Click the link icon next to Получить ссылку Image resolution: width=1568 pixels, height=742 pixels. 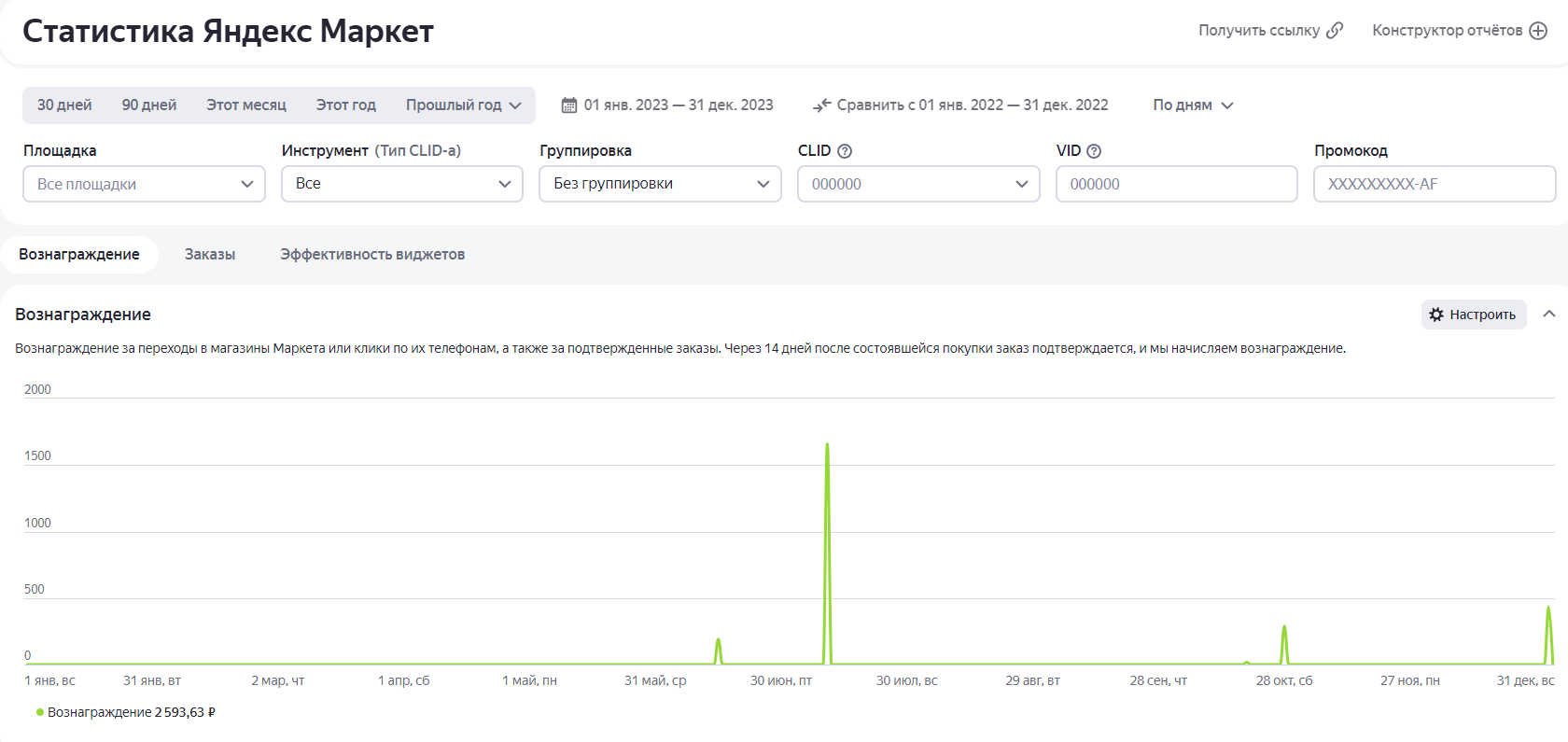pos(1335,30)
